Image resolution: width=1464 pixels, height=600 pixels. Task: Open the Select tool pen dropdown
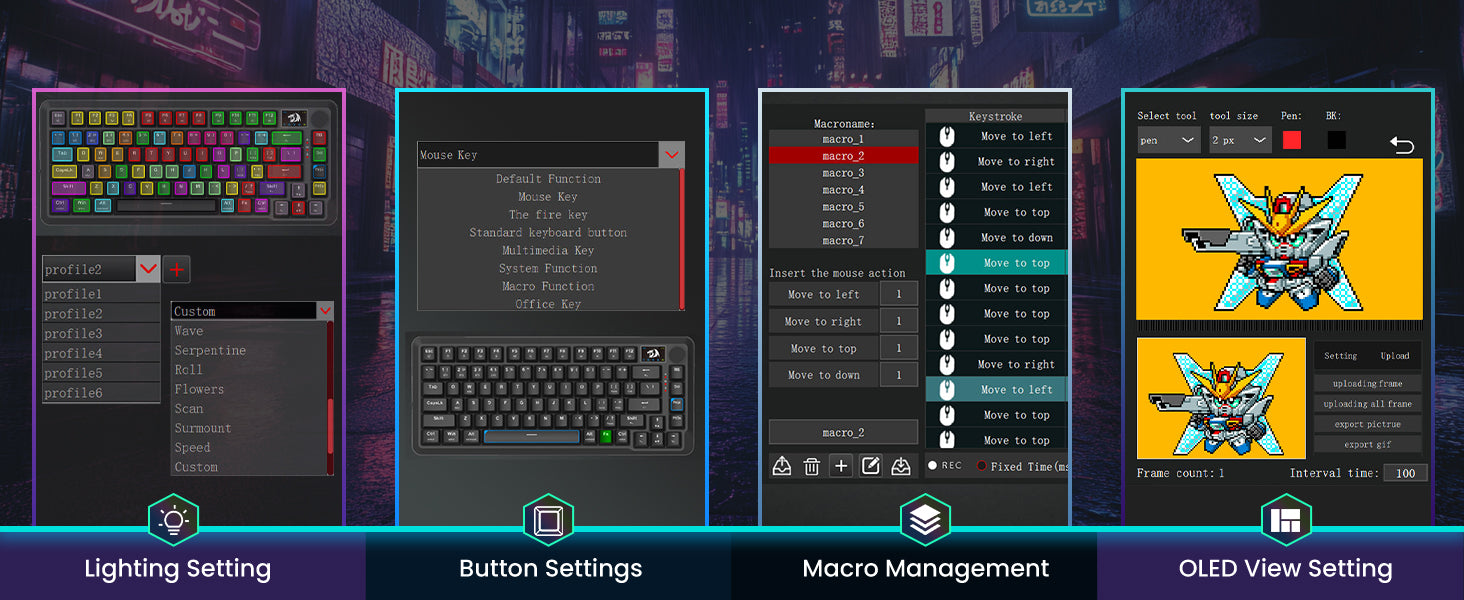(x=1169, y=141)
